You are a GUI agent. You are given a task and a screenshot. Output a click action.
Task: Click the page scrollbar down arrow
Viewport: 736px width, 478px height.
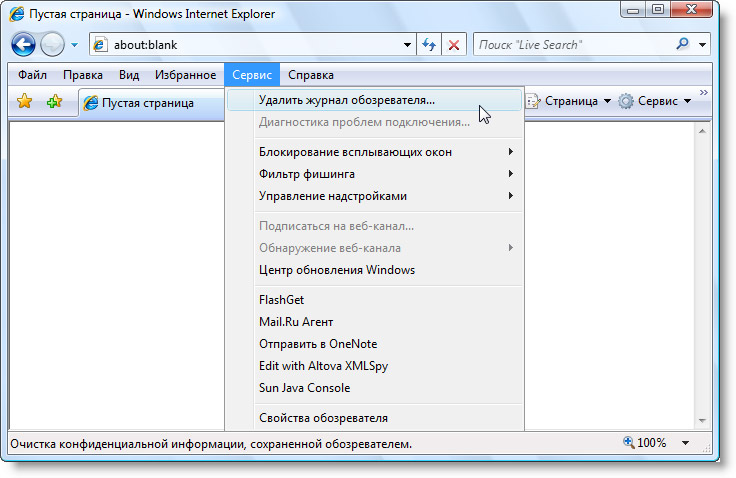tap(702, 421)
